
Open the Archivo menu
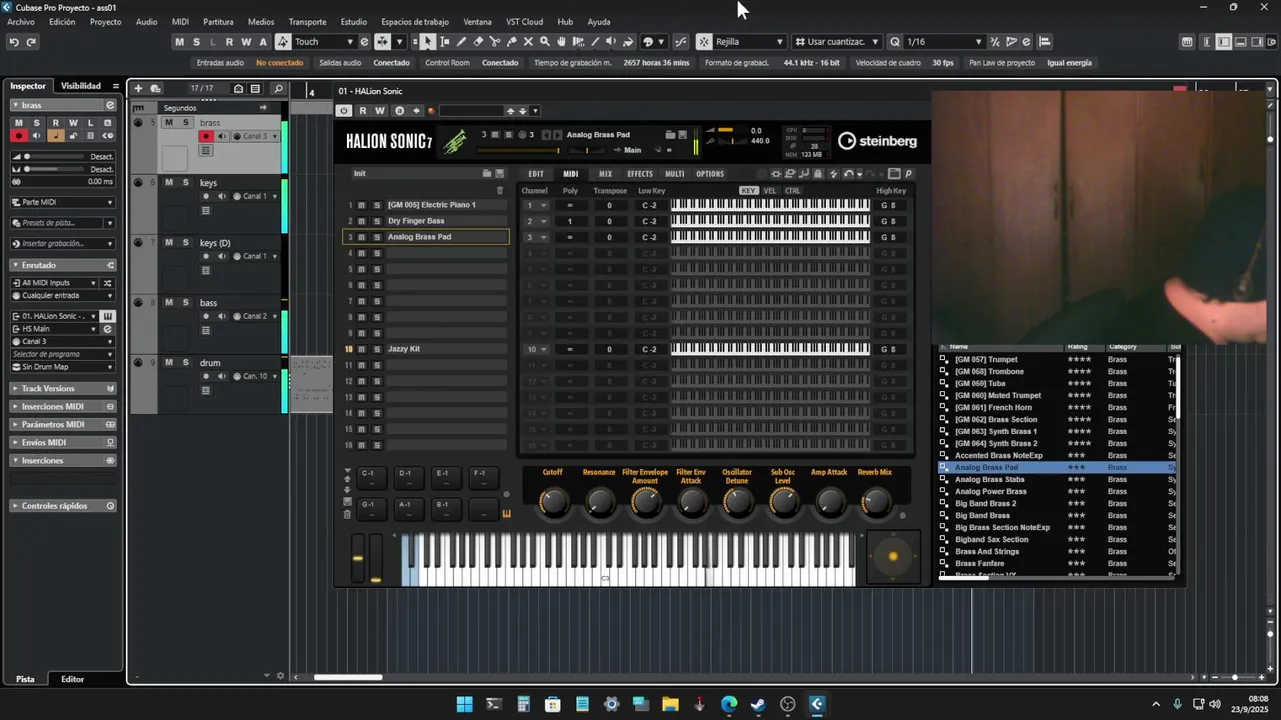[x=21, y=21]
